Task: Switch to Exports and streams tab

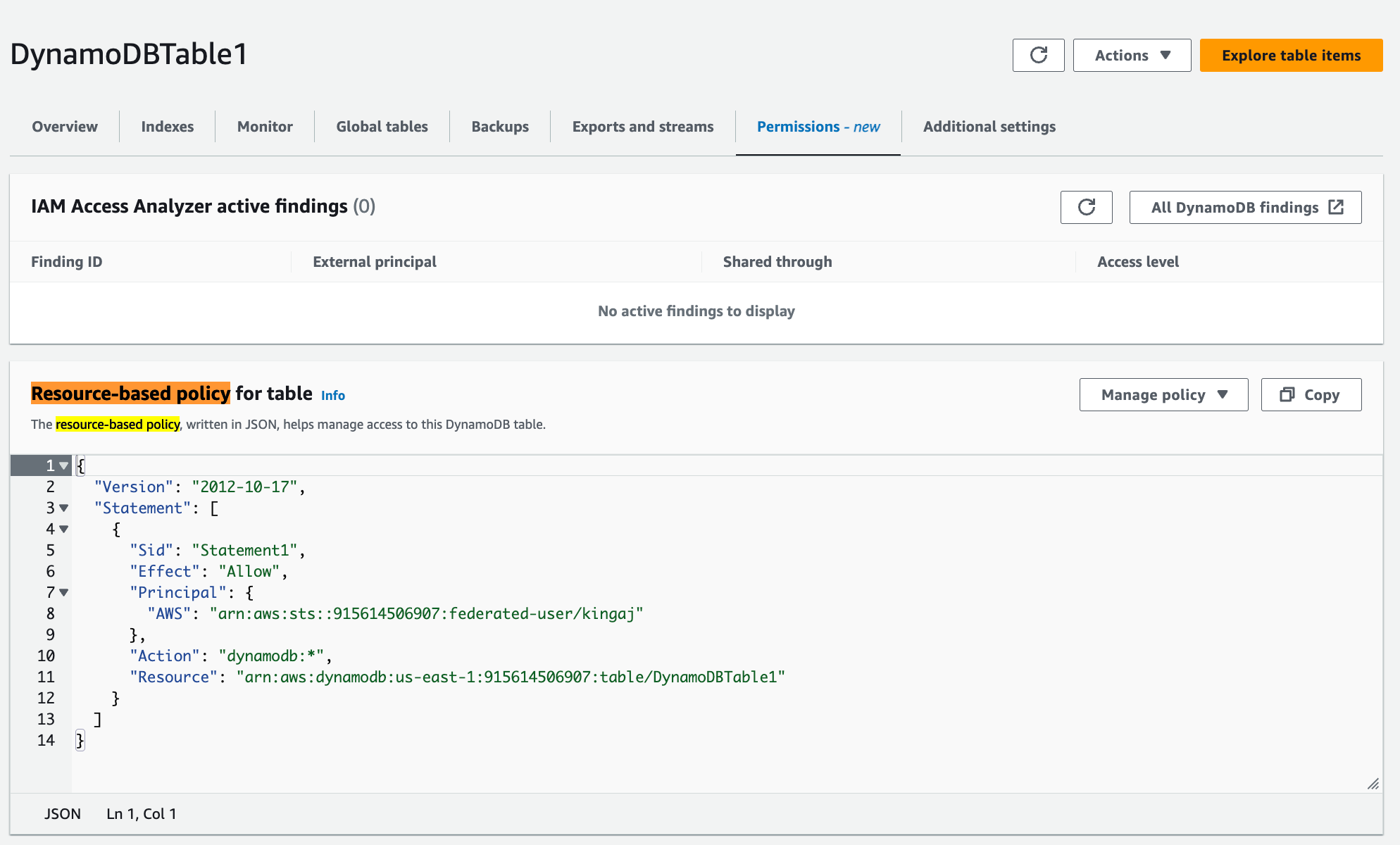Action: coord(643,127)
